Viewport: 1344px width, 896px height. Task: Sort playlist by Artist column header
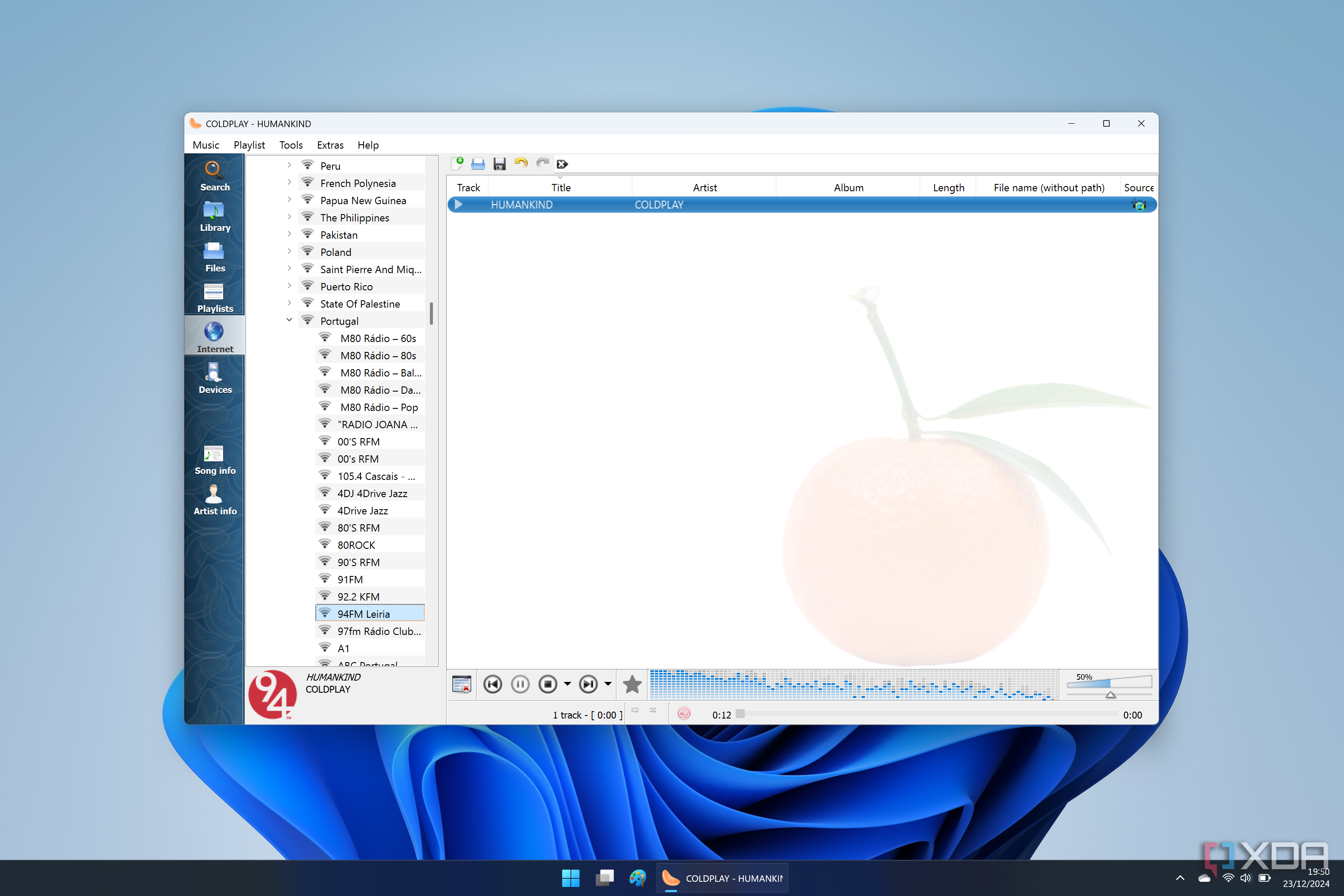click(x=705, y=187)
